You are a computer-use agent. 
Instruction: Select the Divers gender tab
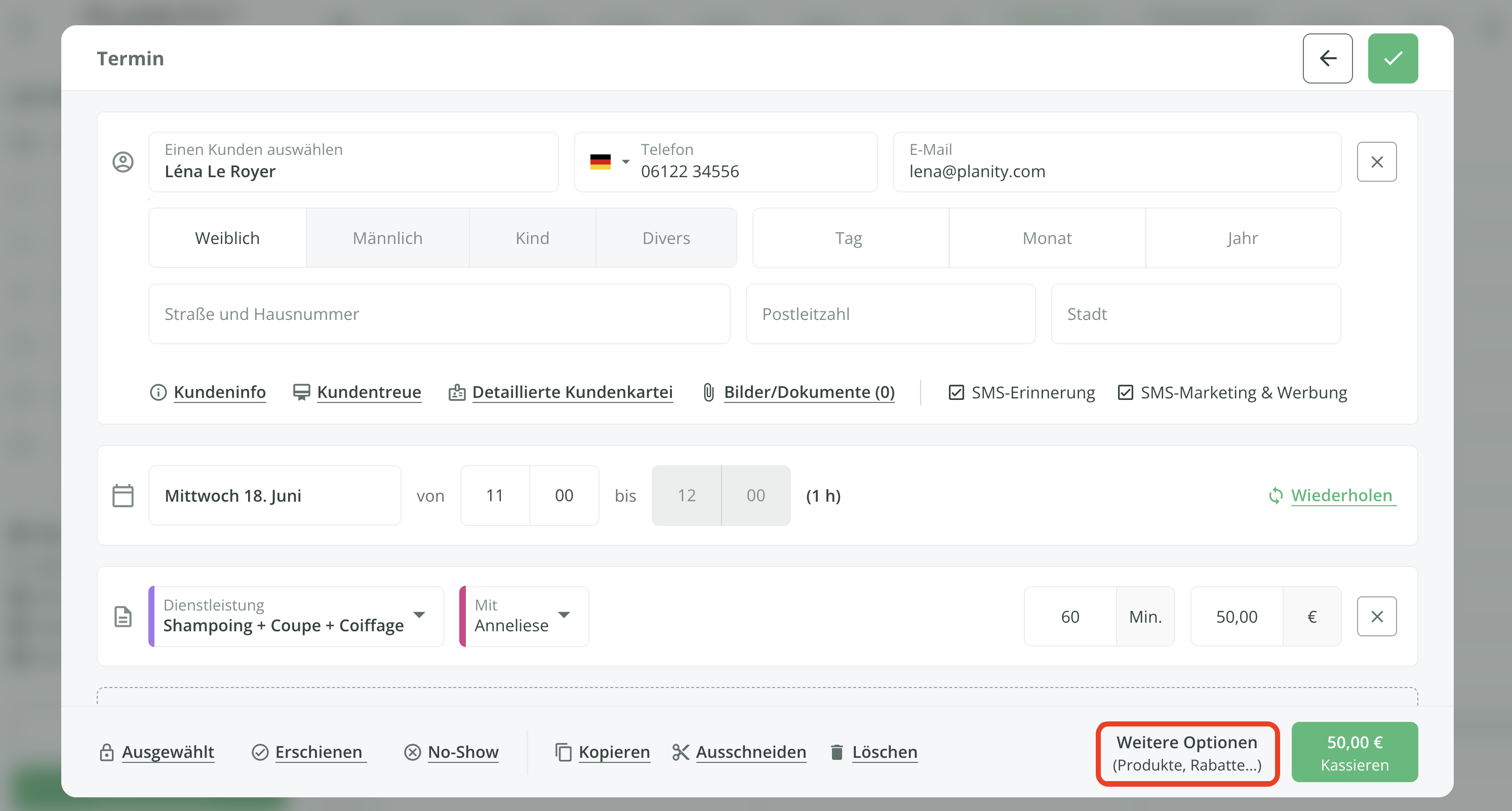point(665,237)
